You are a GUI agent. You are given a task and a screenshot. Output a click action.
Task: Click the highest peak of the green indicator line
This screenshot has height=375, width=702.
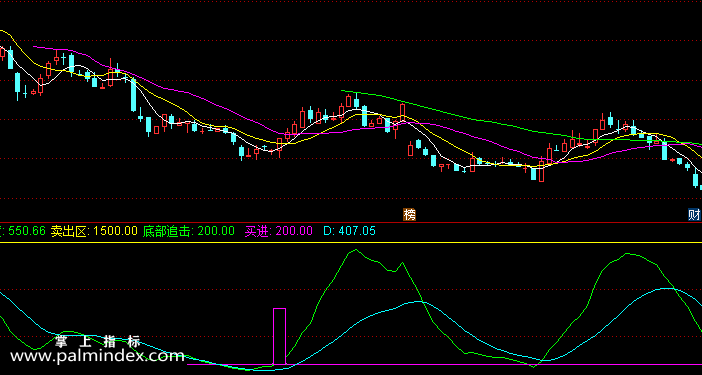356,250
